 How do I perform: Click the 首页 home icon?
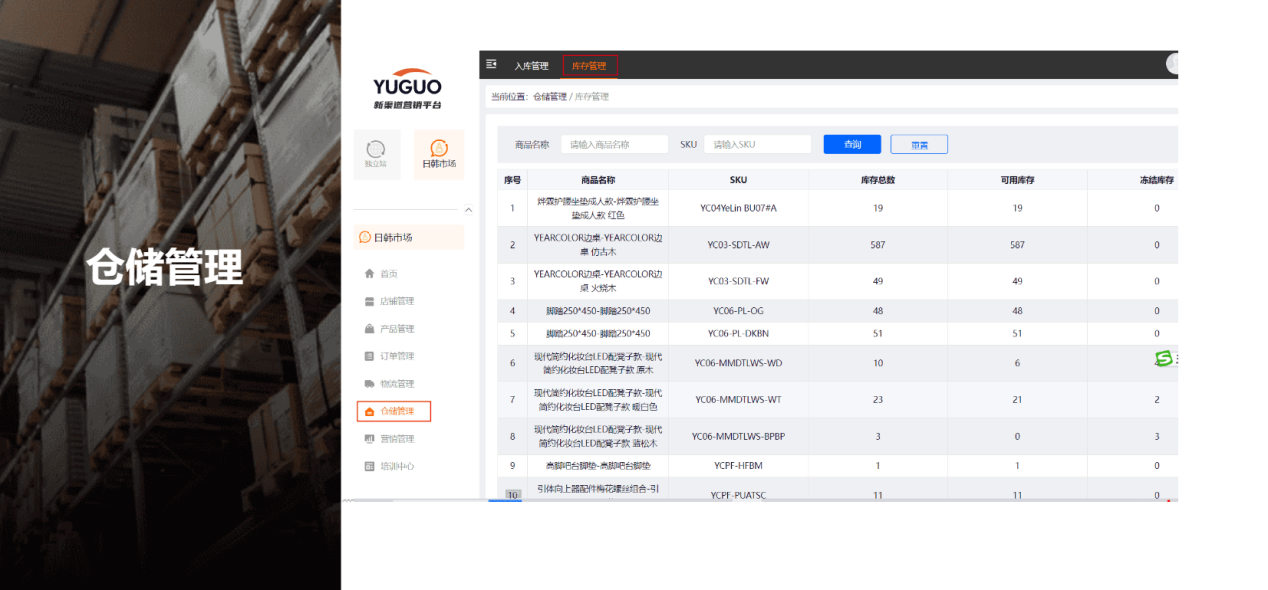point(369,274)
